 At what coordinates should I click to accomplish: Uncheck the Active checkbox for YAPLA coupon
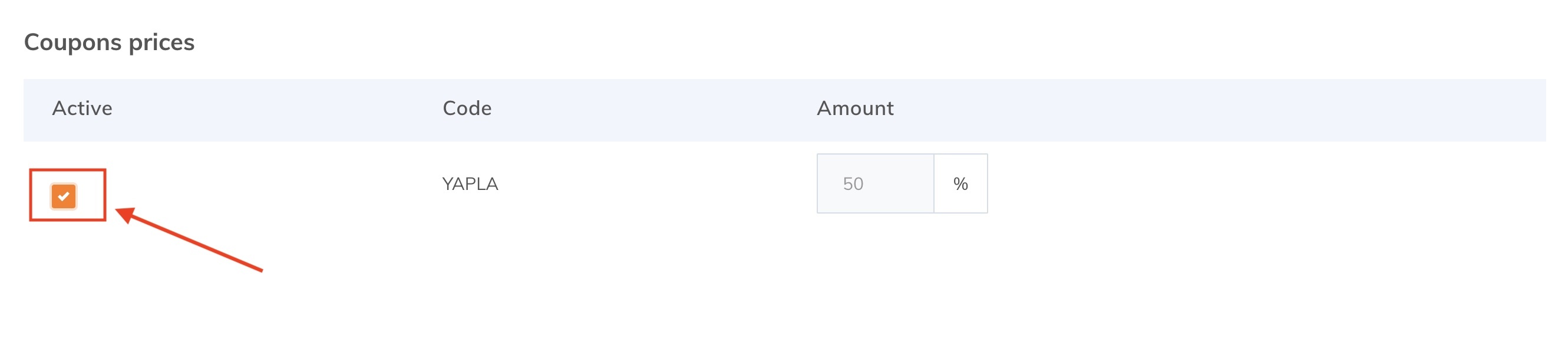pos(64,196)
